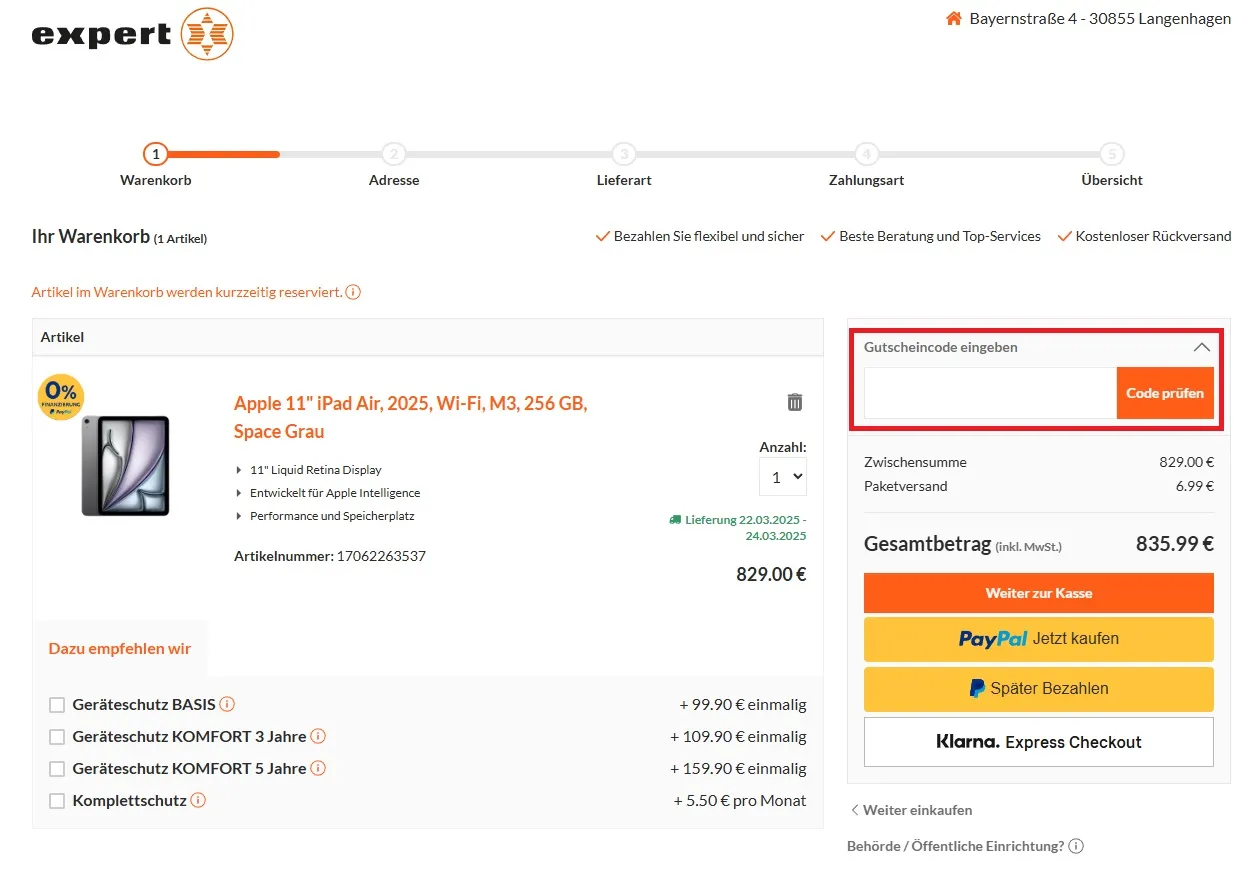Image resolution: width=1250 pixels, height=873 pixels.
Task: Show info for Geräteschutz KOMFORT 5 Jahre
Action: [318, 768]
